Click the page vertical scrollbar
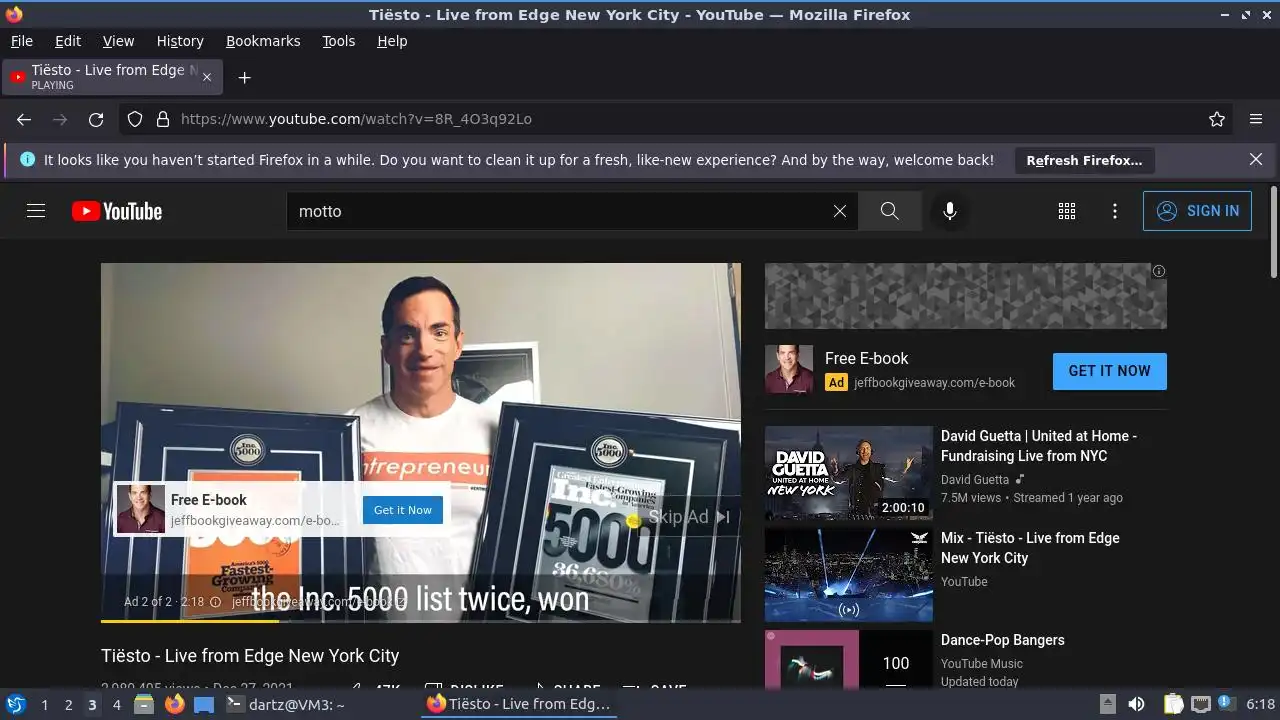 [1273, 232]
